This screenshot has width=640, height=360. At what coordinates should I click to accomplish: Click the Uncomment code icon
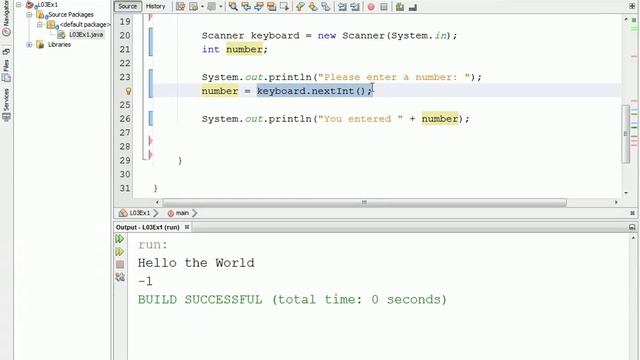(413, 7)
